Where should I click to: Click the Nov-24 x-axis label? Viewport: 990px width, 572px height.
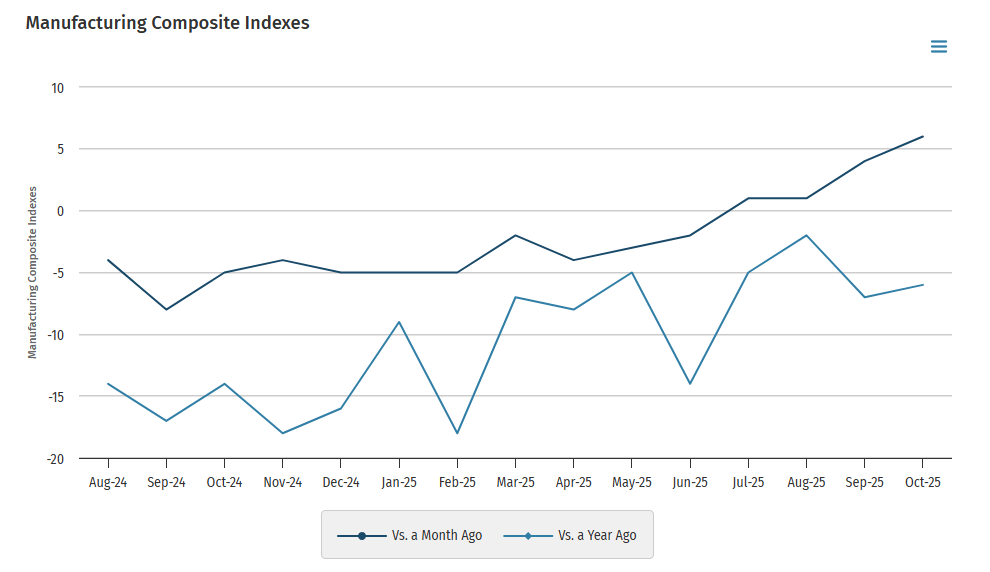[282, 482]
